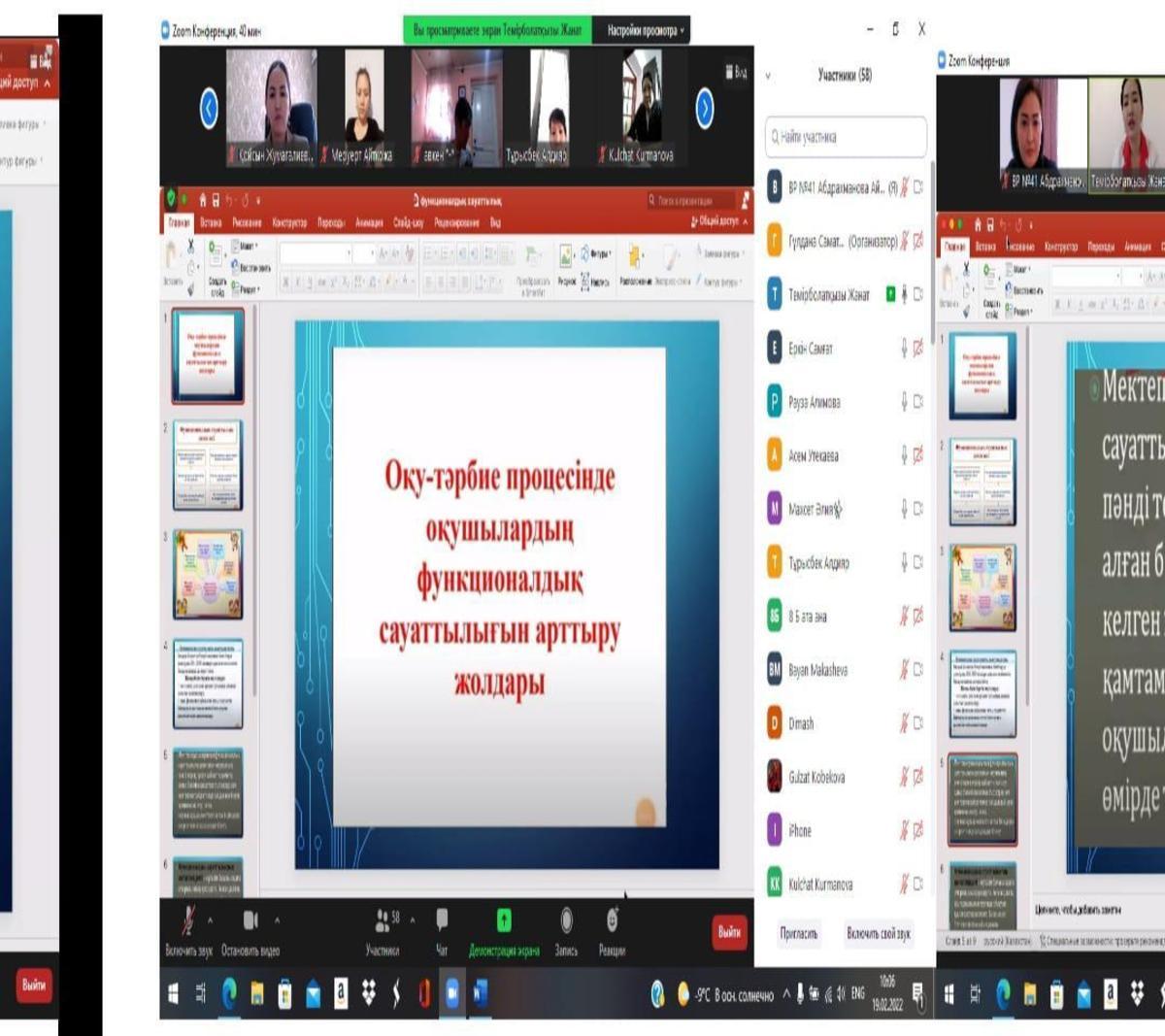Show previous video thumbnails with left arrow

[209, 109]
